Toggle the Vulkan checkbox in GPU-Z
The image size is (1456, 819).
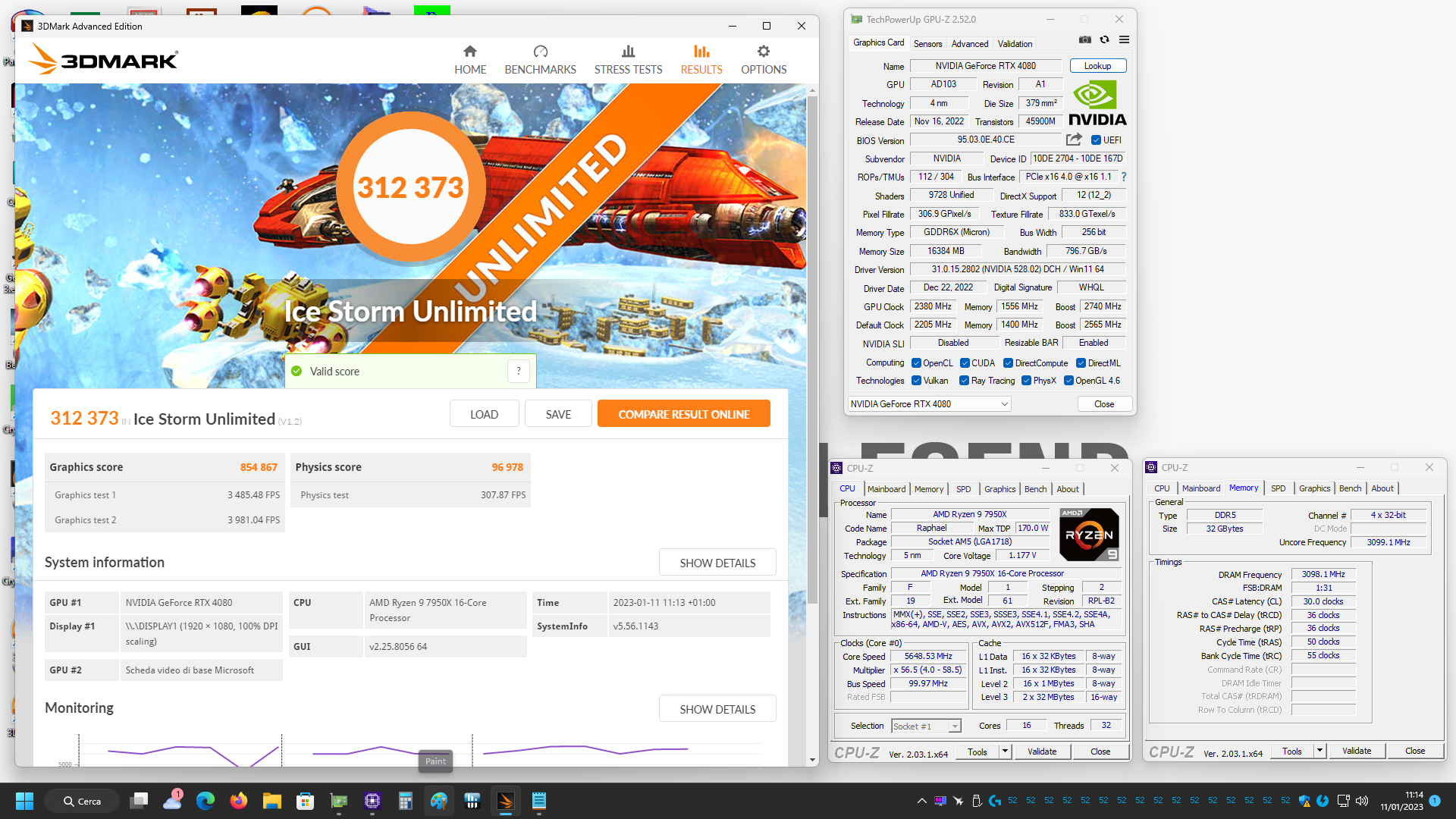tap(916, 381)
